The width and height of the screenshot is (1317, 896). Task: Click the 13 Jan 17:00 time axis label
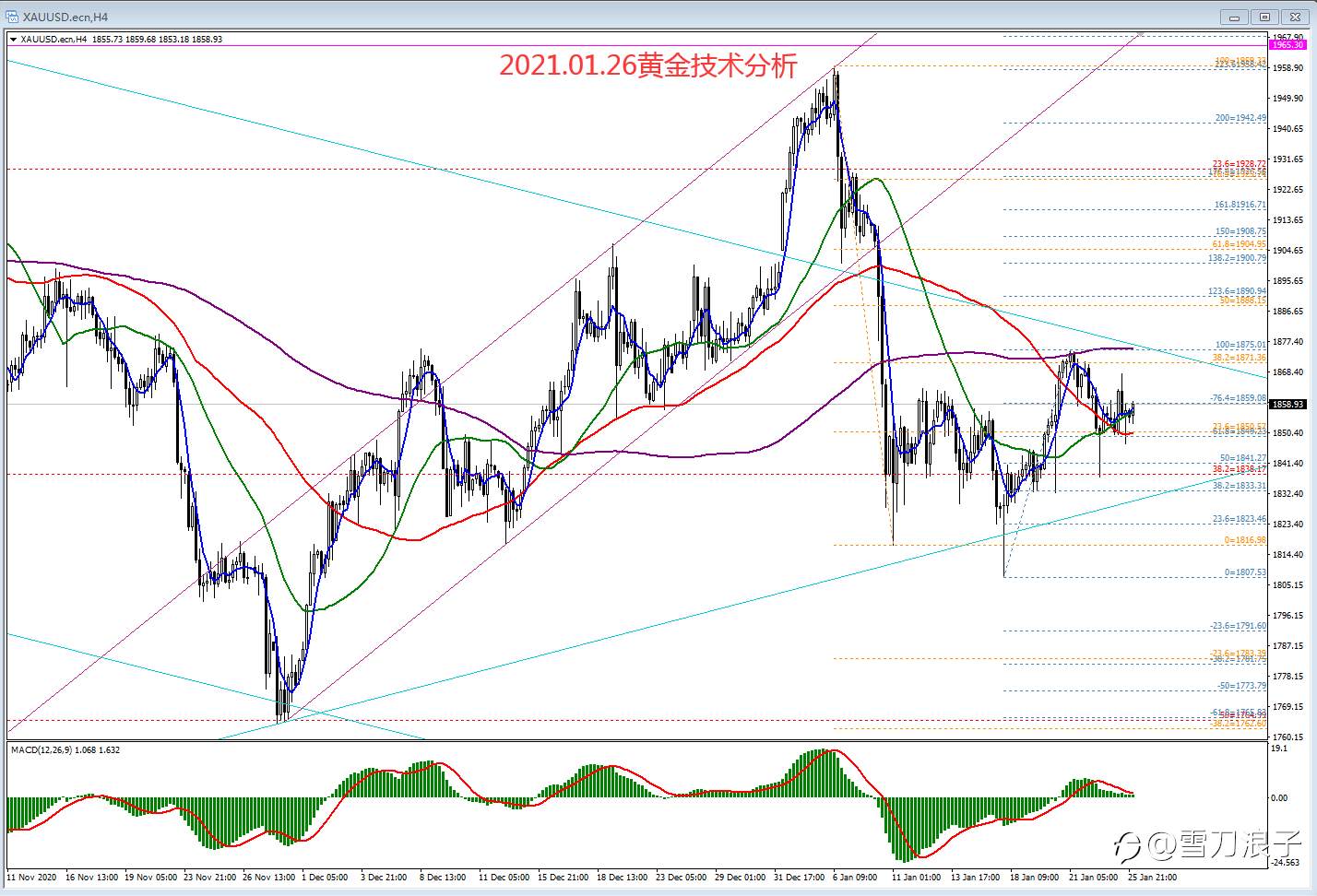click(975, 877)
